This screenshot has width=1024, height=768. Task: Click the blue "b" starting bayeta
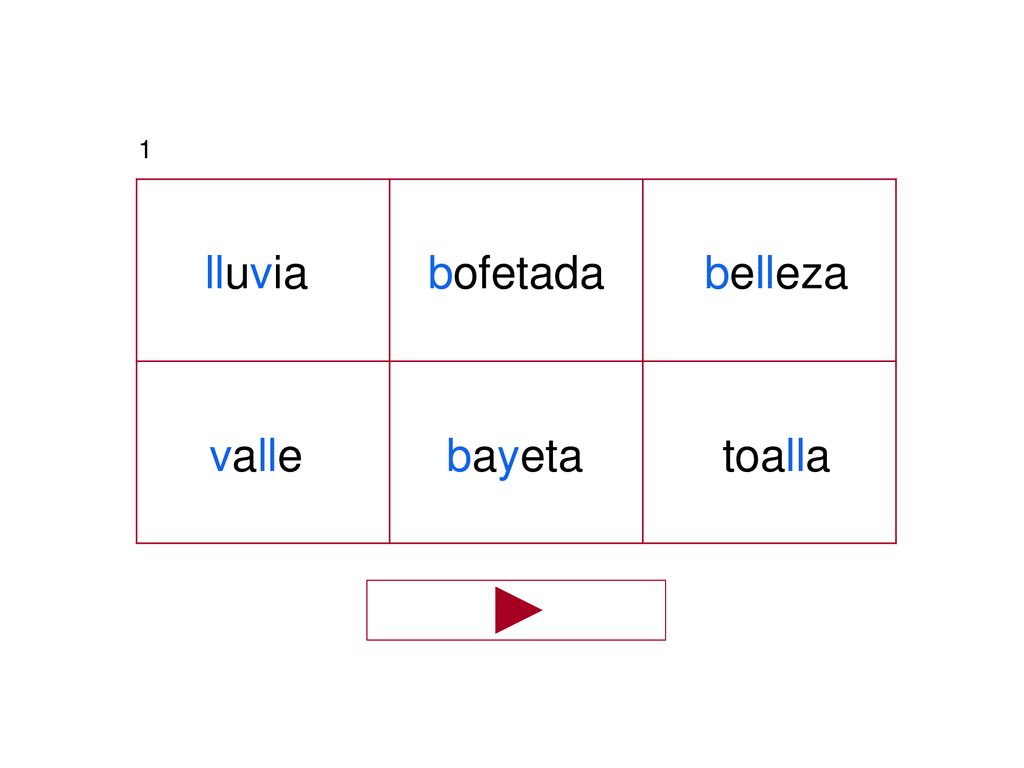pos(459,455)
